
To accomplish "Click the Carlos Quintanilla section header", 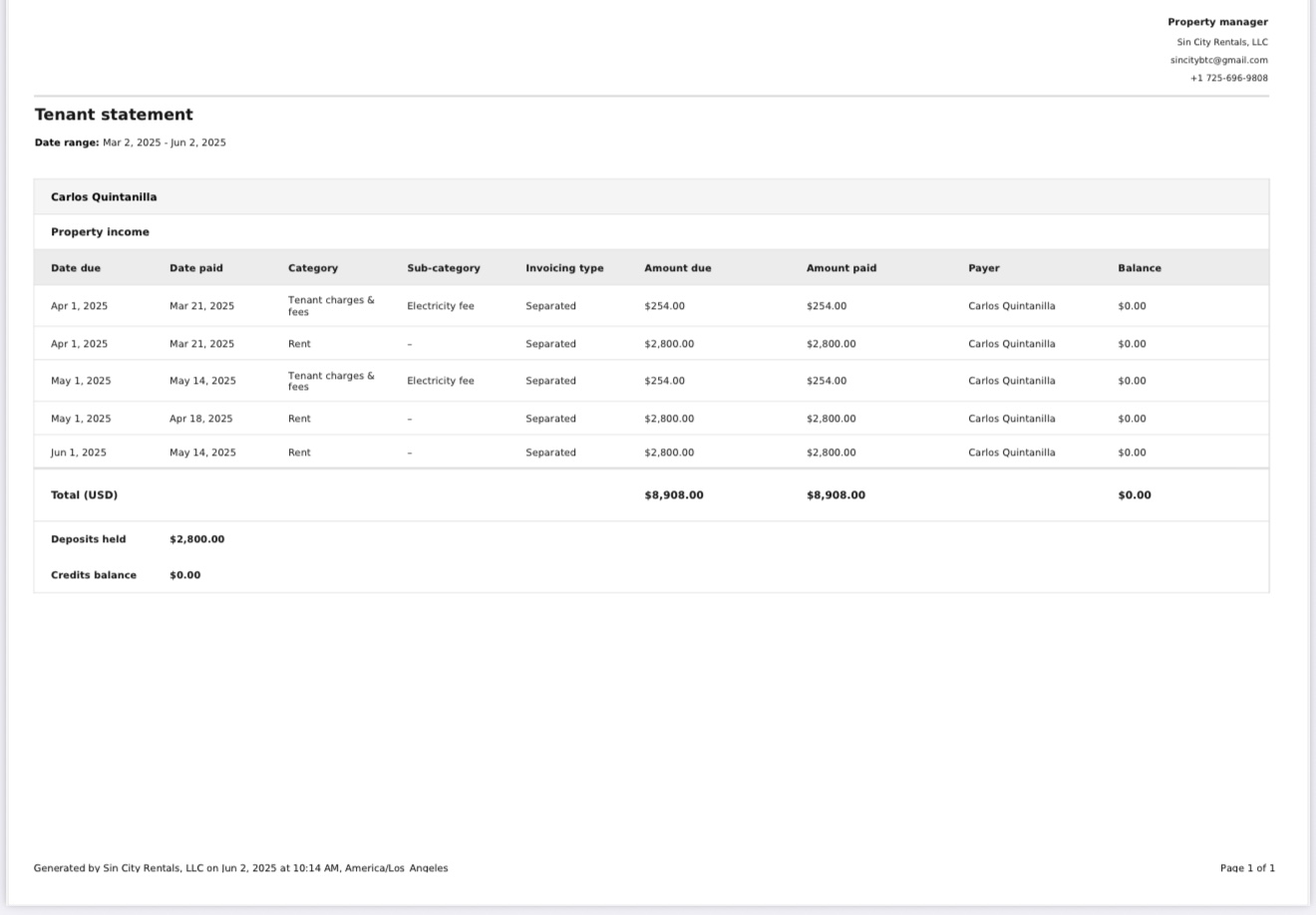I will 104,197.
